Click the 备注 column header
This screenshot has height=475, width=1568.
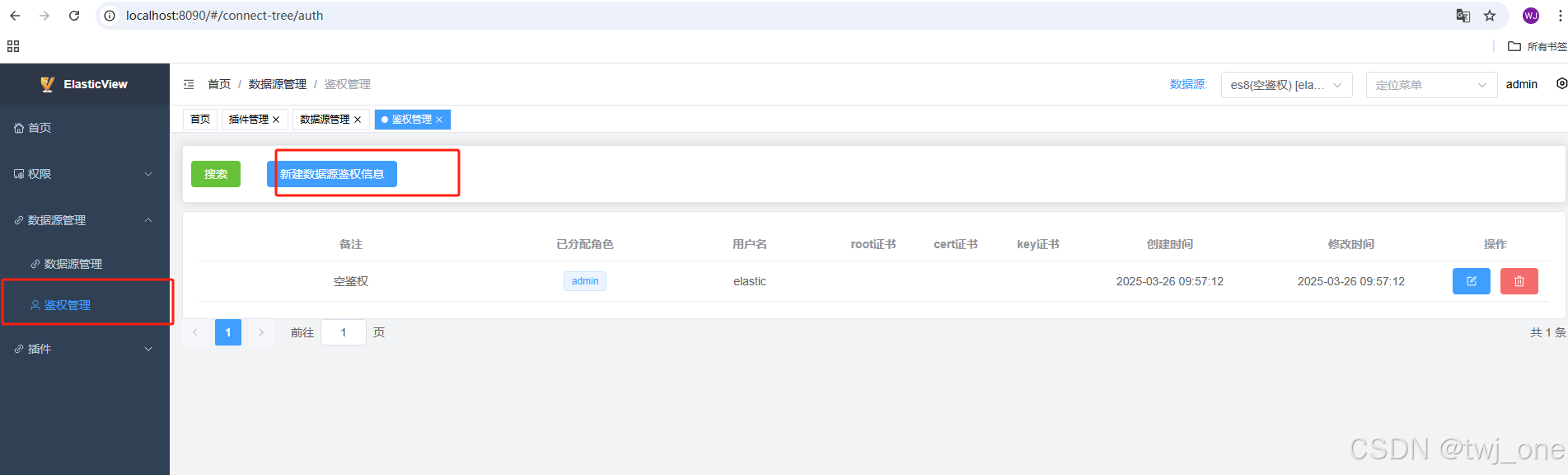351,244
